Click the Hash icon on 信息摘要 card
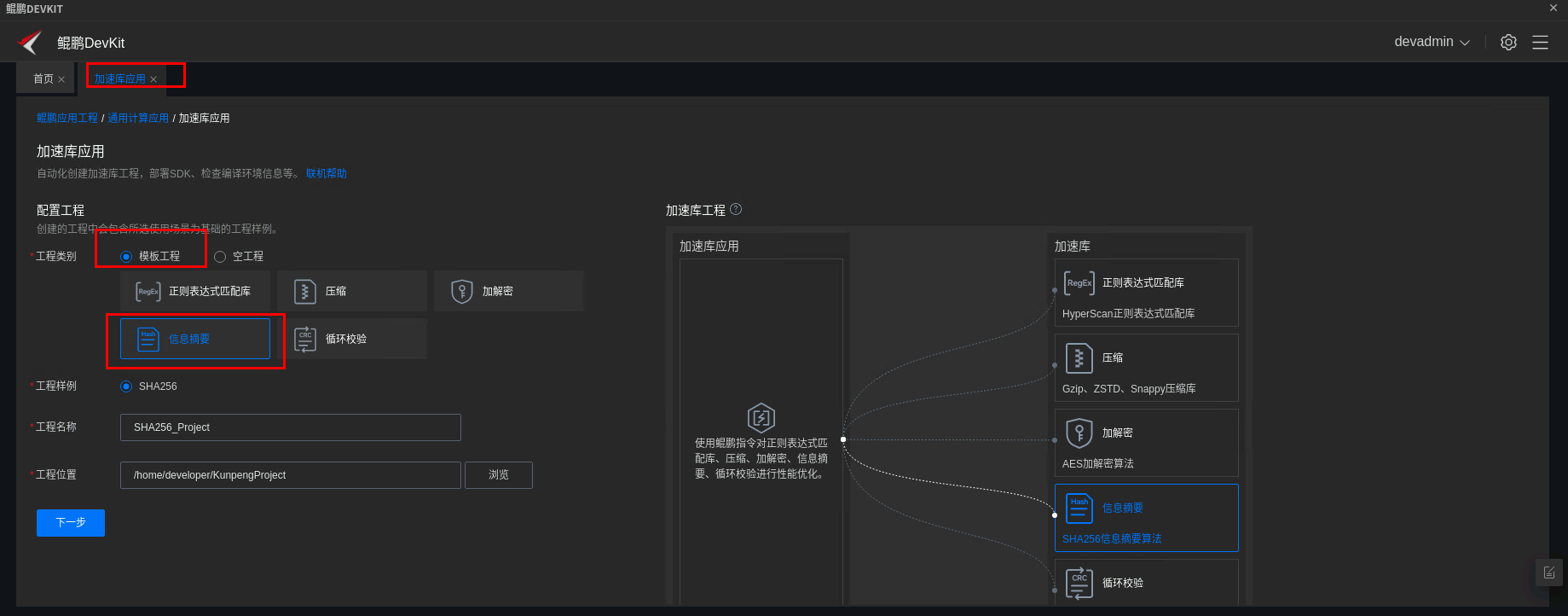The height and width of the screenshot is (616, 1568). click(148, 339)
